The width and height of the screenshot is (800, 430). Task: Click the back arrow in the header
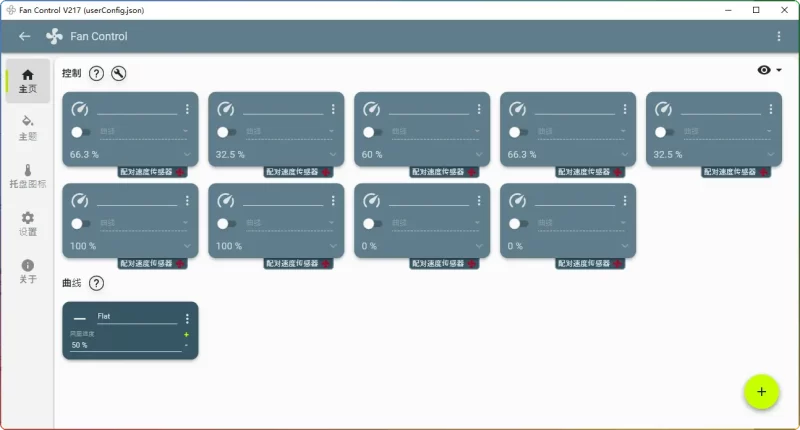(x=25, y=36)
